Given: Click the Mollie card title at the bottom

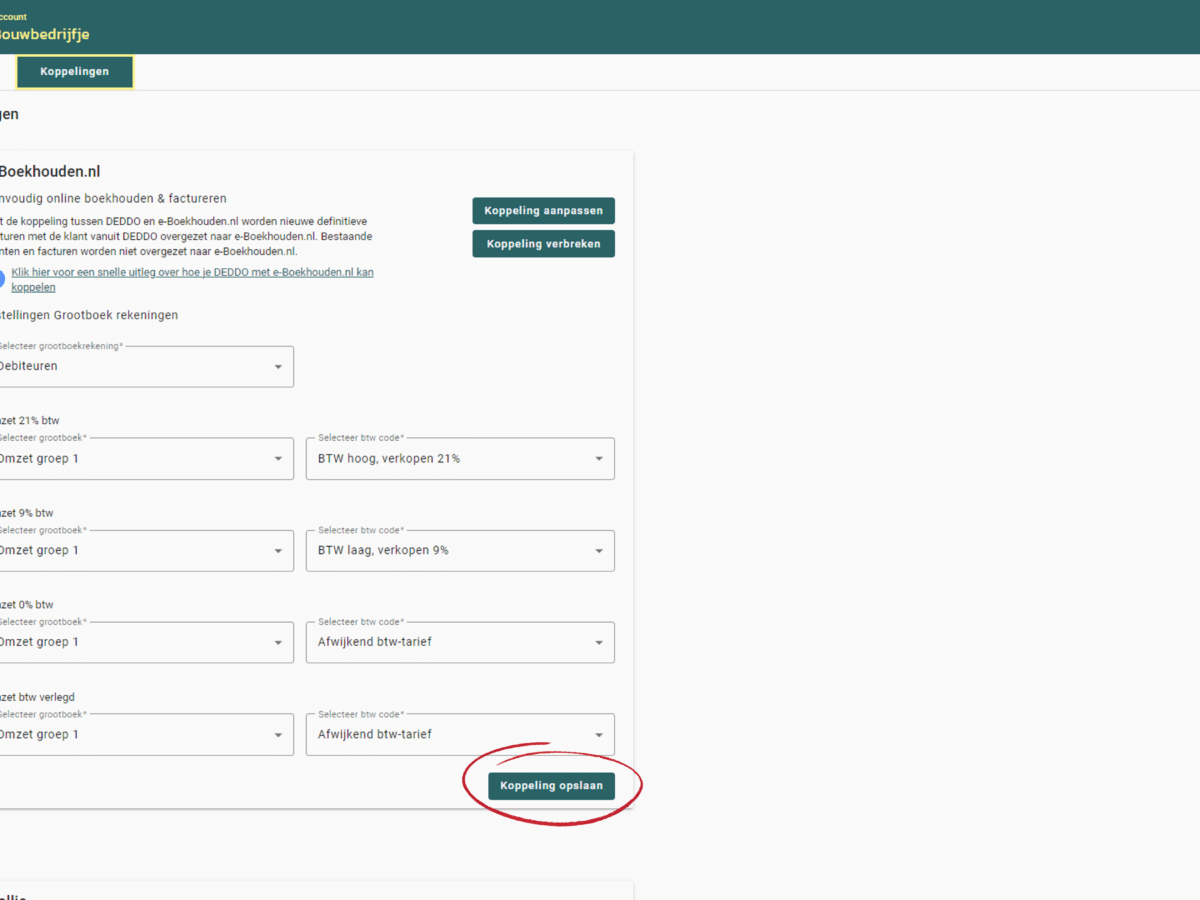Looking at the screenshot, I should [12, 896].
